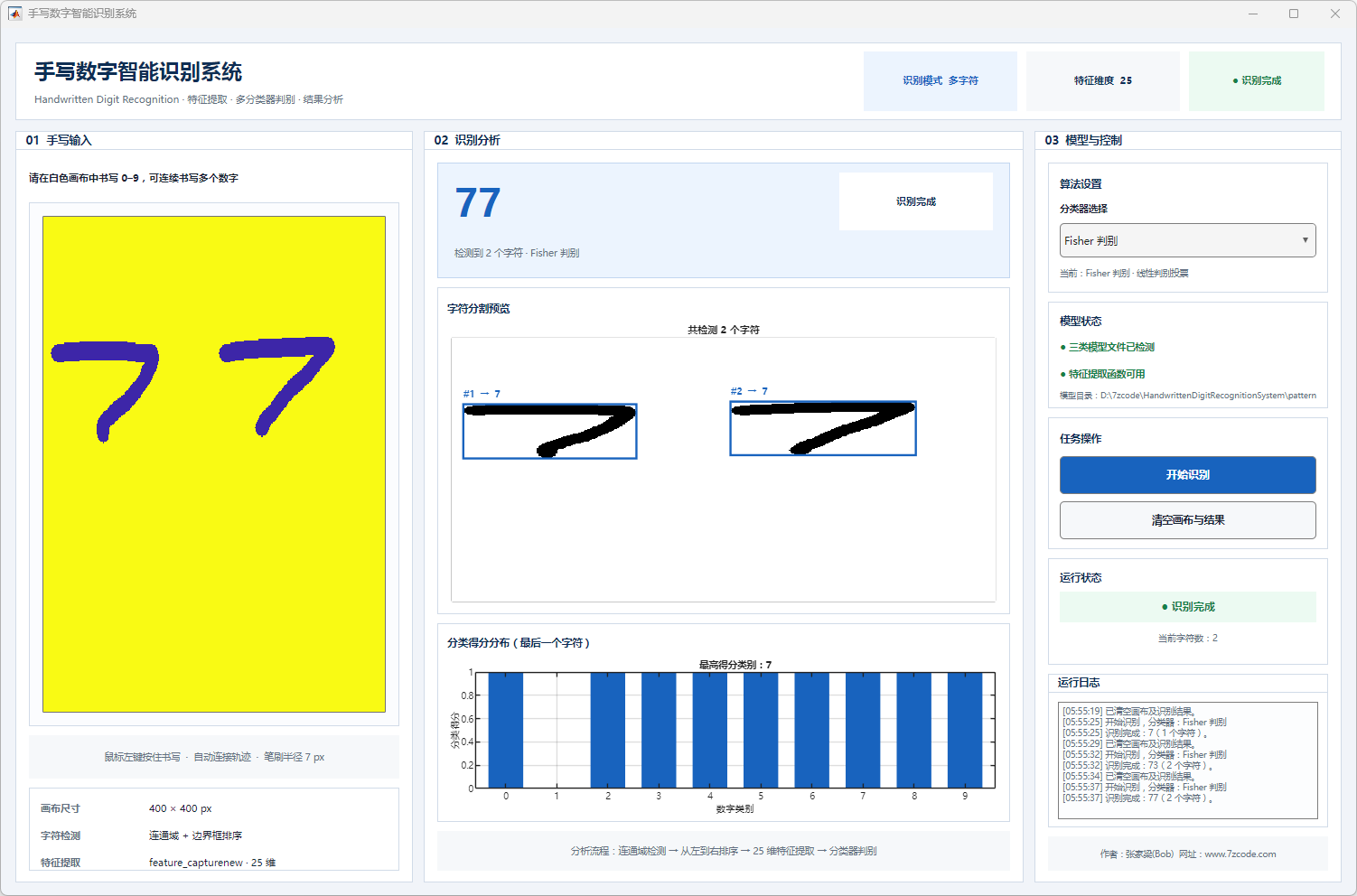
Task: Click the 任务操作 section heading
Action: (x=1081, y=439)
